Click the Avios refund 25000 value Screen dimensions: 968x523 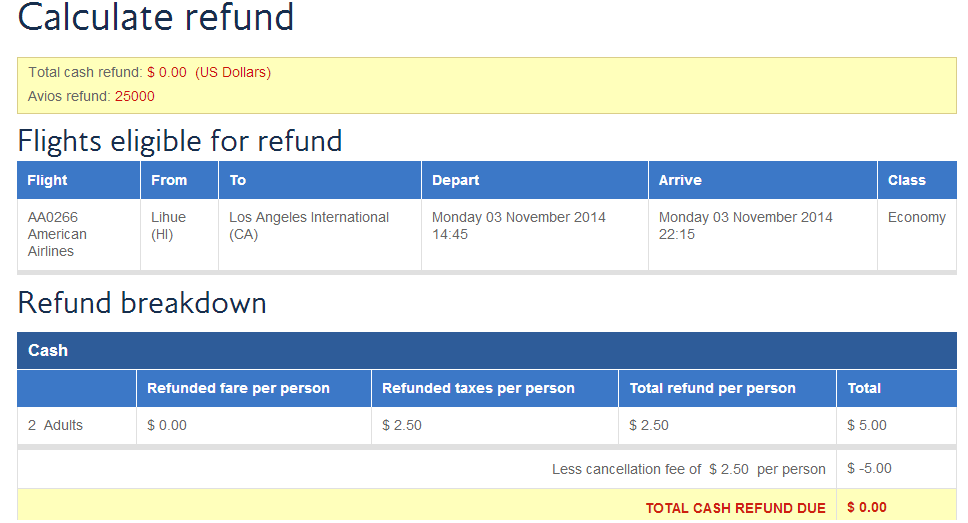pyautogui.click(x=135, y=96)
